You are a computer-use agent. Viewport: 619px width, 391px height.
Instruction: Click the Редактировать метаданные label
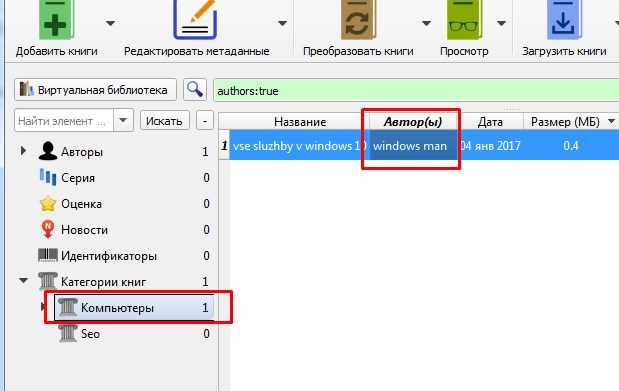[x=197, y=51]
